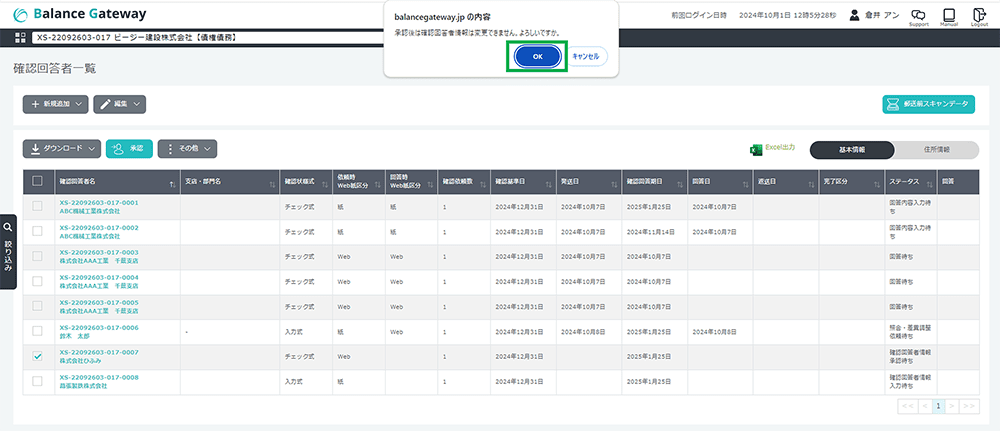Open the 編集 dropdown menu
The height and width of the screenshot is (431, 1000).
[x=120, y=104]
